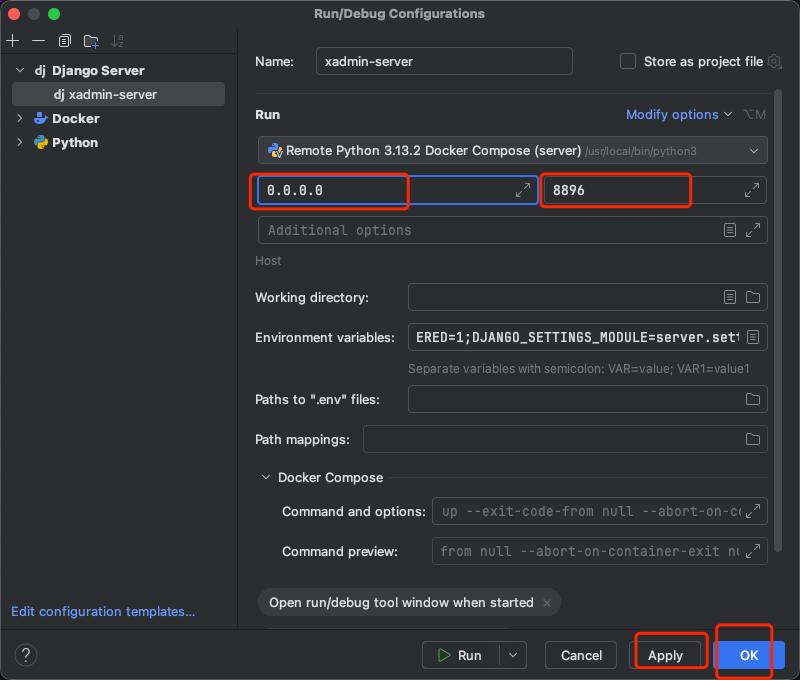This screenshot has height=680, width=800.
Task: Click the Name field xadmin-server
Action: tap(444, 61)
